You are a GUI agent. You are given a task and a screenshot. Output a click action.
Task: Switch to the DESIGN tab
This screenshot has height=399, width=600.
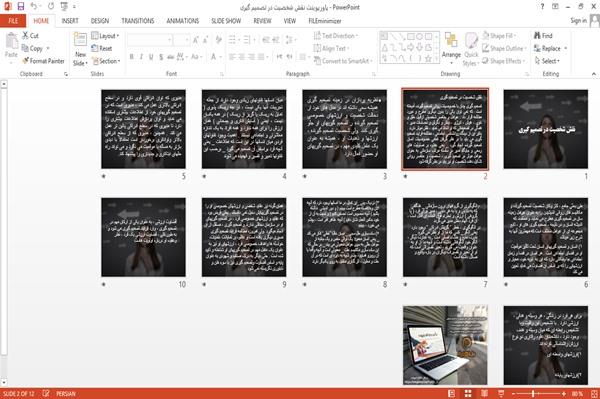100,21
